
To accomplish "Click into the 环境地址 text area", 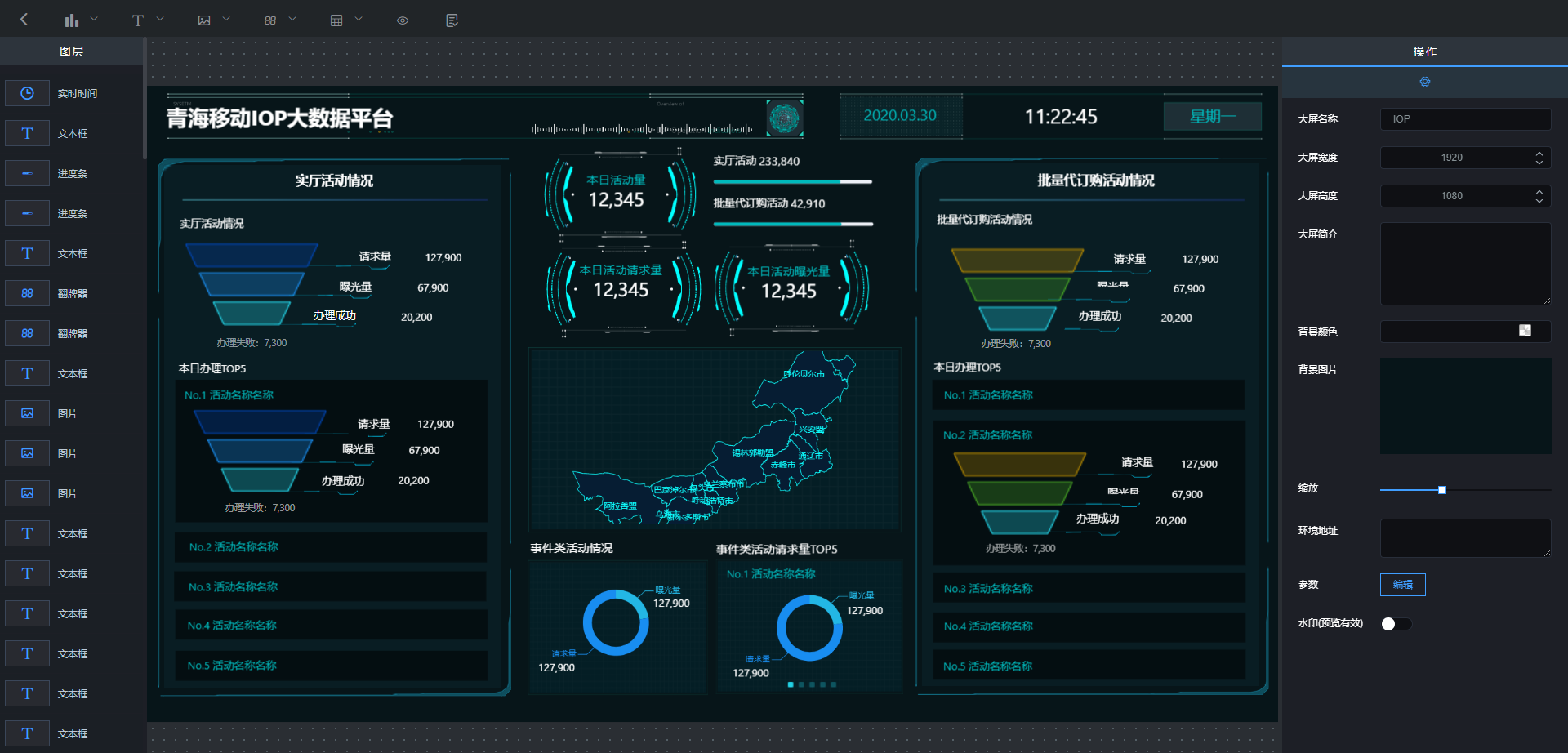I will click(x=1466, y=538).
